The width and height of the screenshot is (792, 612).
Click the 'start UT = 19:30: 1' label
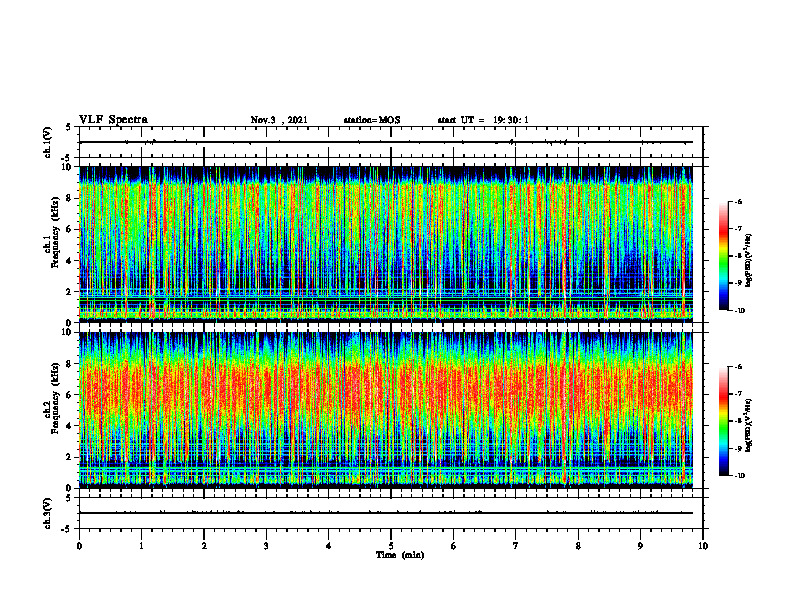pyautogui.click(x=483, y=120)
